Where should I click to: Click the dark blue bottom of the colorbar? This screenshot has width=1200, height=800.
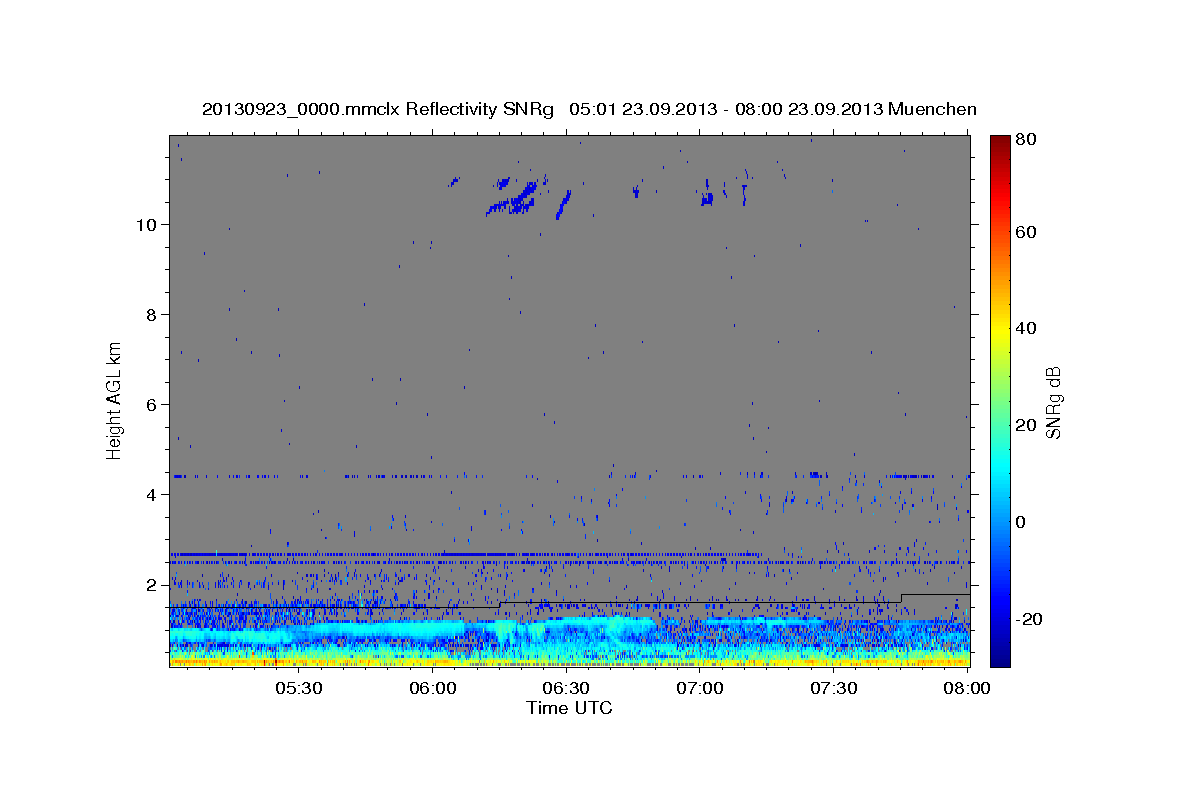pos(1000,658)
